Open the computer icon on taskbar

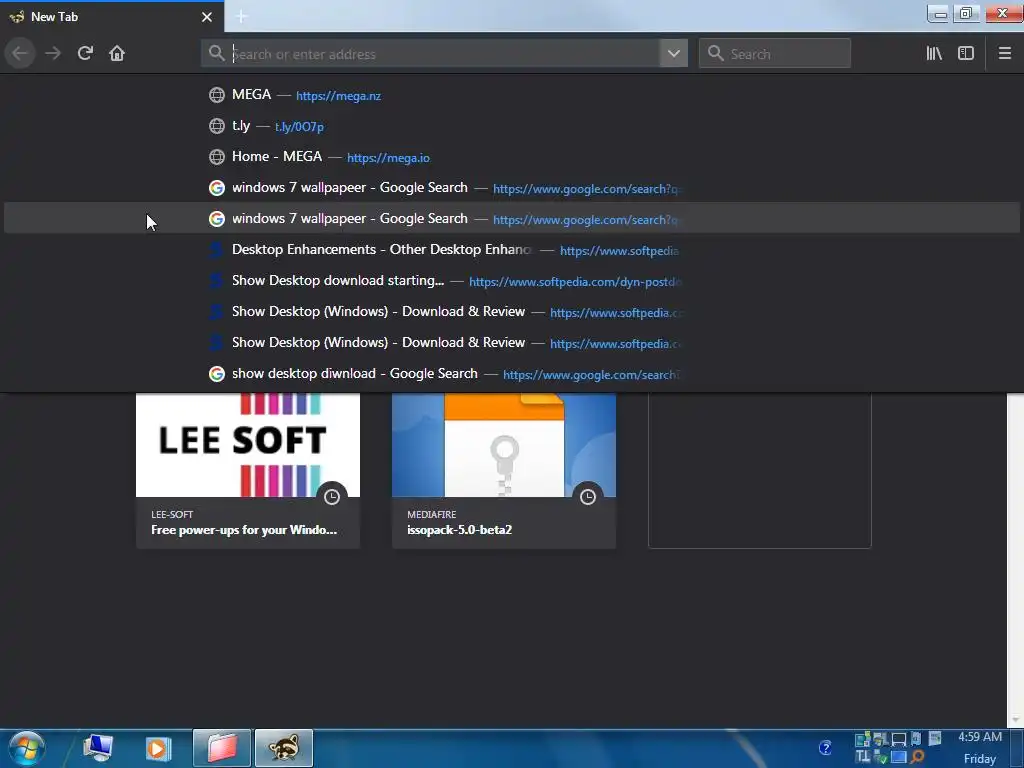click(97, 748)
